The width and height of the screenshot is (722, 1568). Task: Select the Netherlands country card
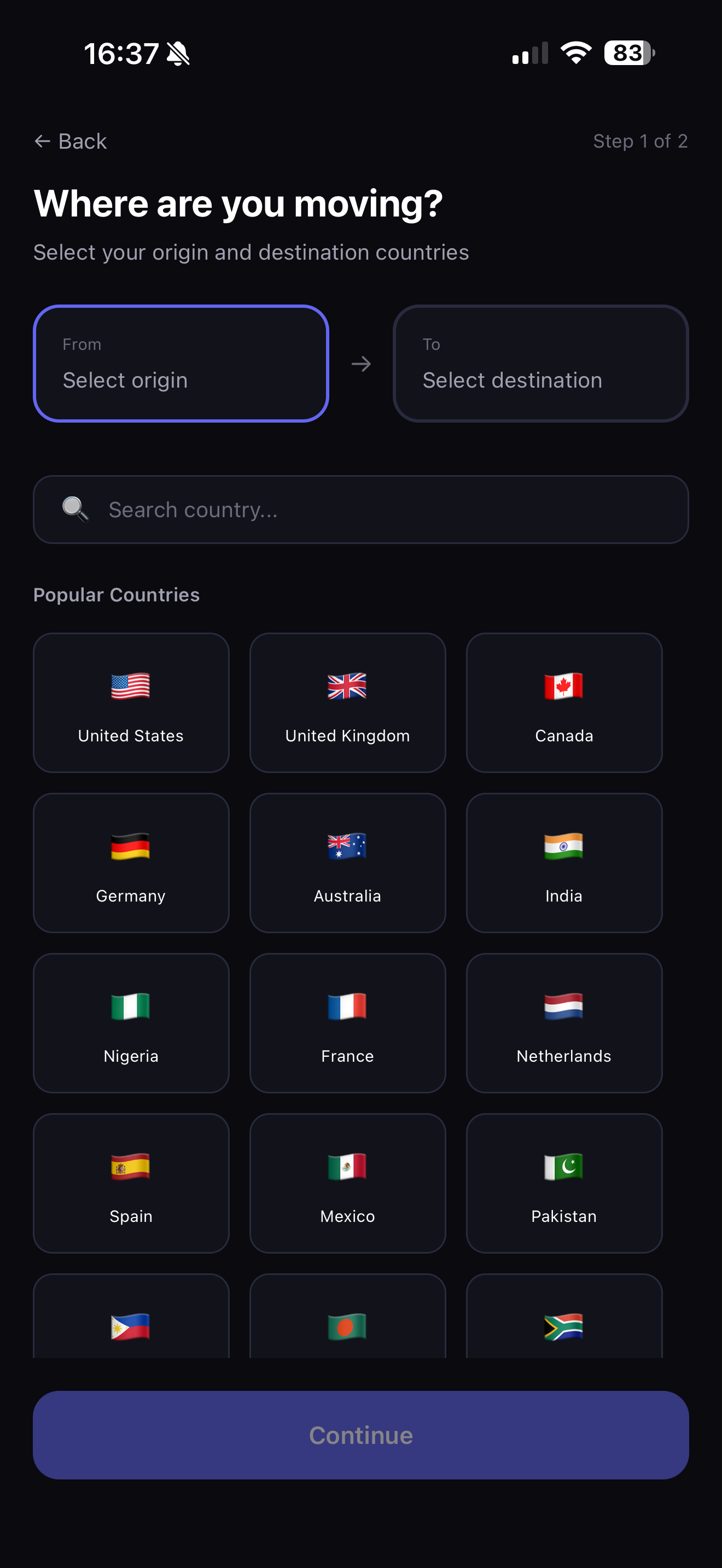(564, 1022)
